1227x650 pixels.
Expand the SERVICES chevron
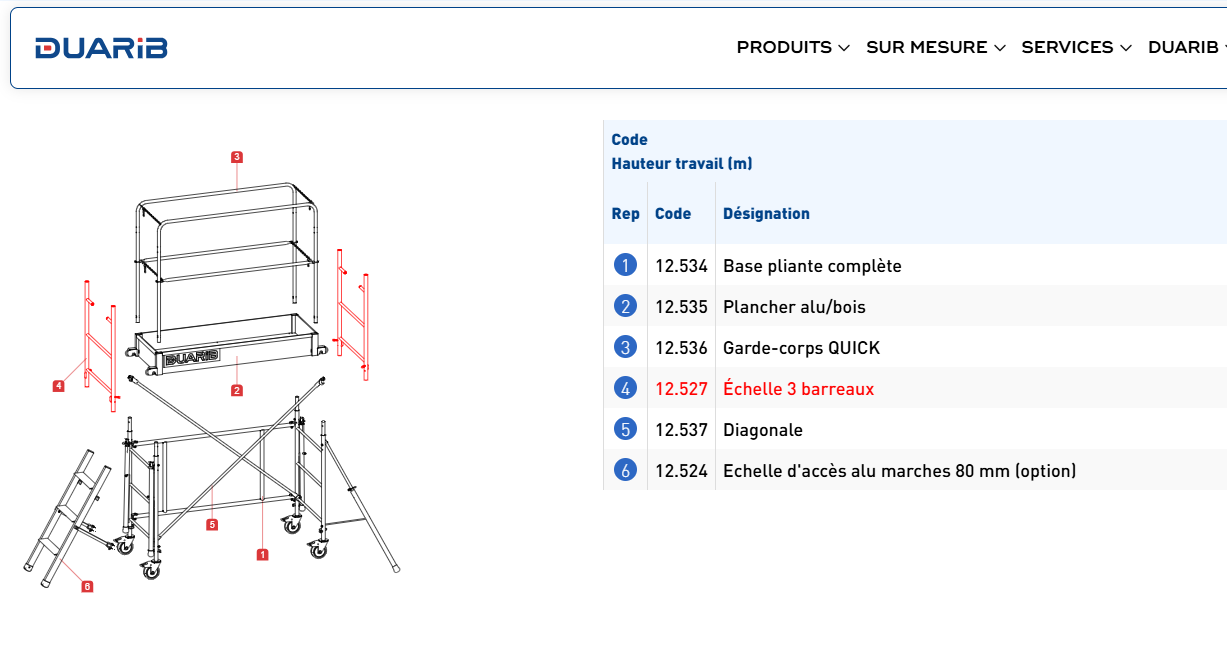1126,48
